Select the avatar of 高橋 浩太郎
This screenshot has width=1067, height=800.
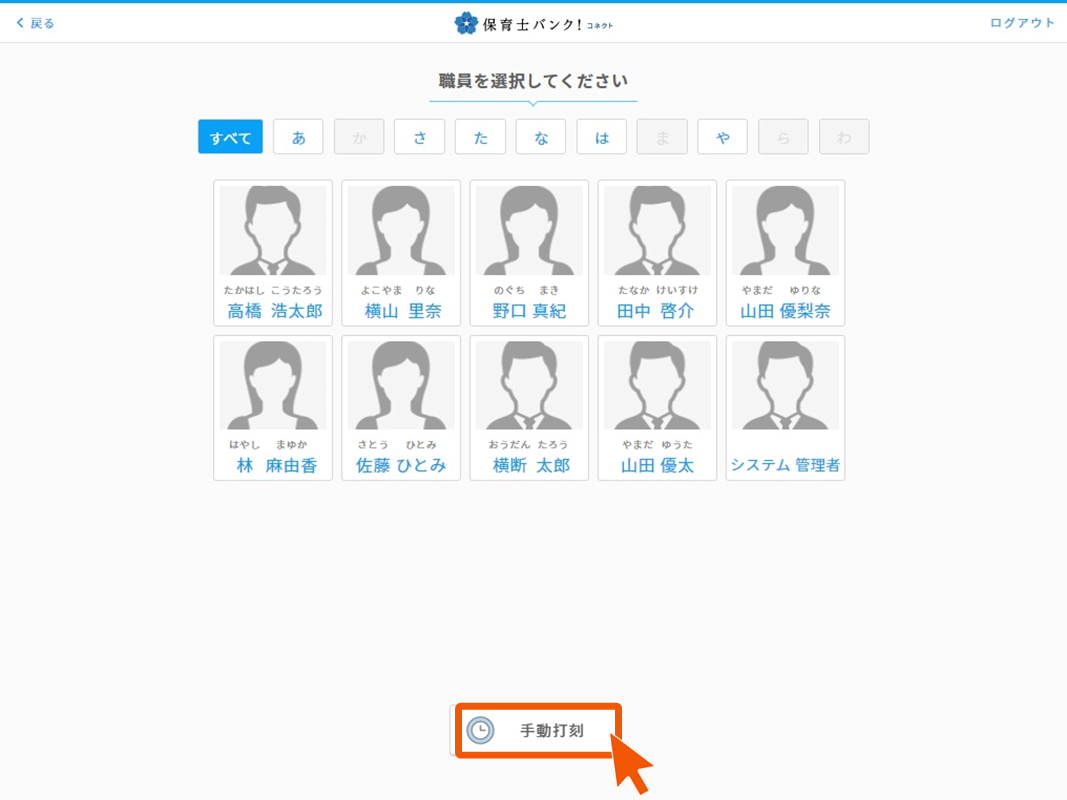(x=273, y=231)
